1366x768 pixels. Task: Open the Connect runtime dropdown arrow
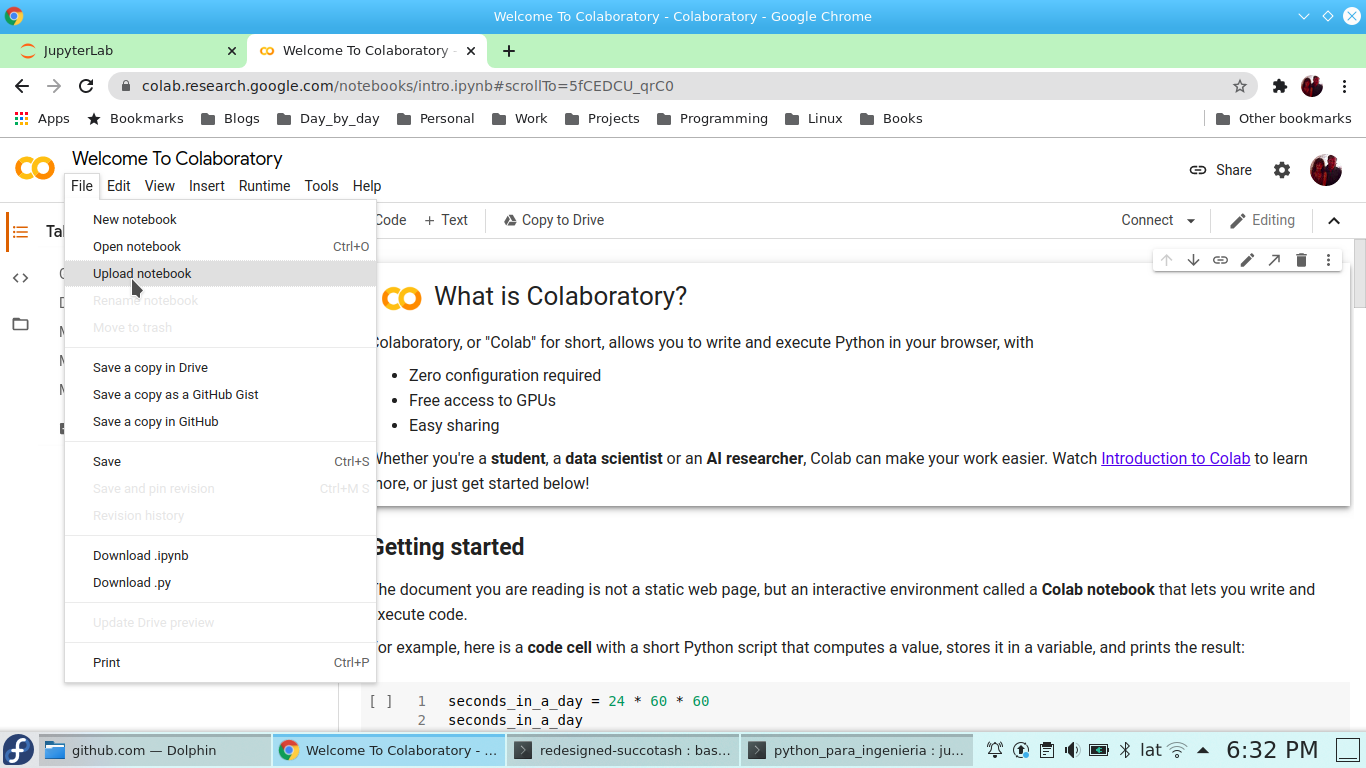pyautogui.click(x=1191, y=221)
